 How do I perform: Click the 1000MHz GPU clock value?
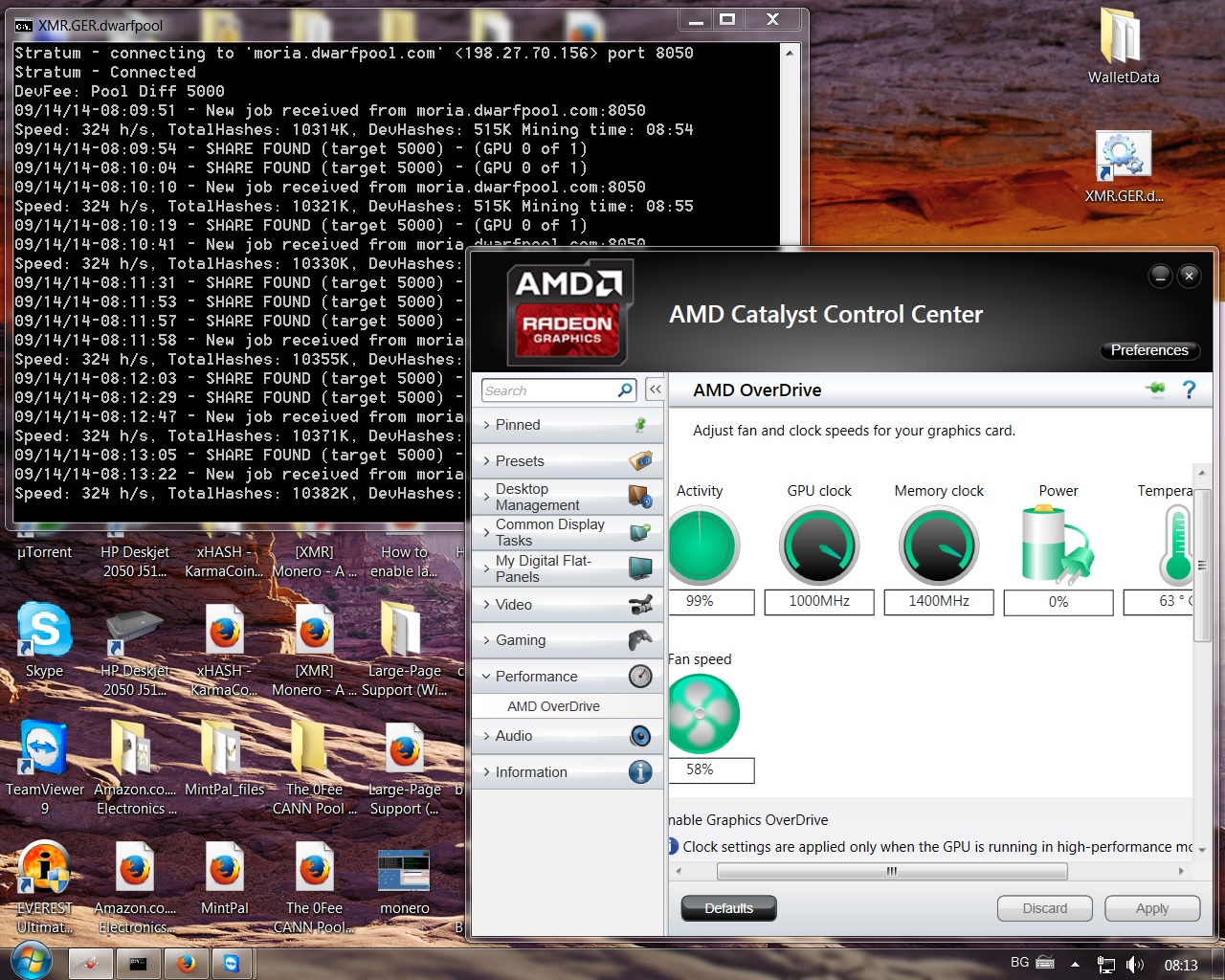pyautogui.click(x=819, y=601)
